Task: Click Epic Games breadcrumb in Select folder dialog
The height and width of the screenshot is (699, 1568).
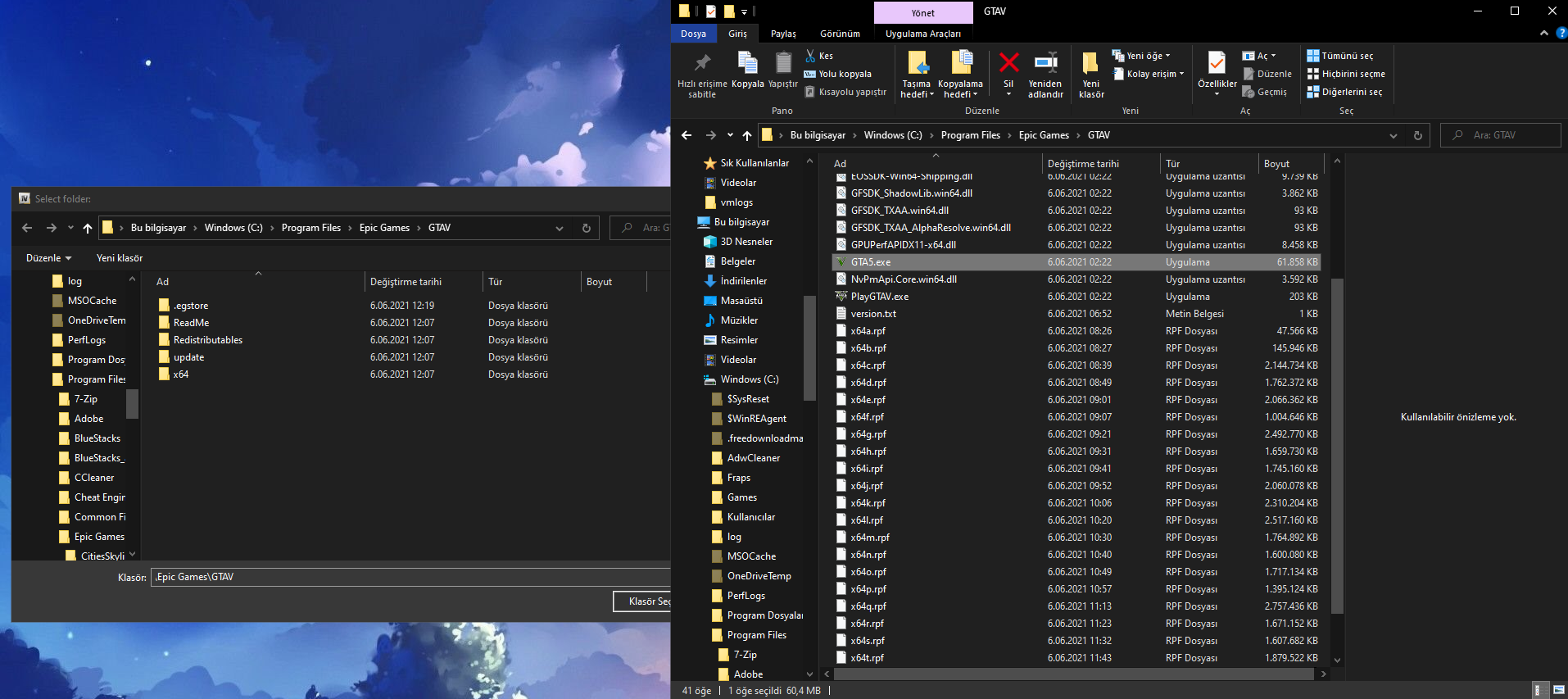Action: tap(384, 228)
